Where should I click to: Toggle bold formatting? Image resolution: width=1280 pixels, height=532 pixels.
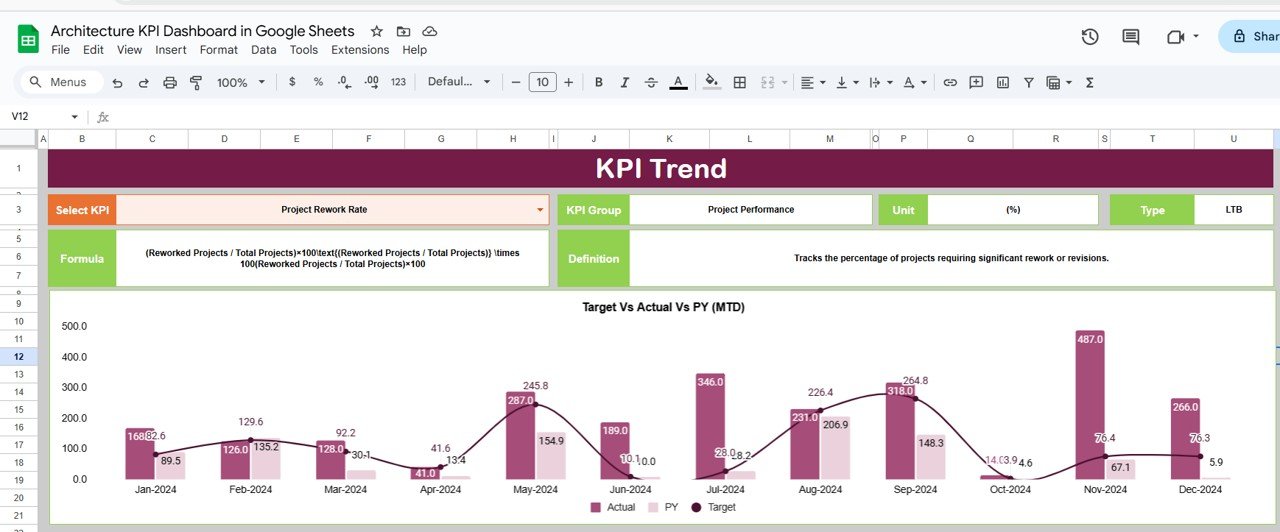pos(599,82)
